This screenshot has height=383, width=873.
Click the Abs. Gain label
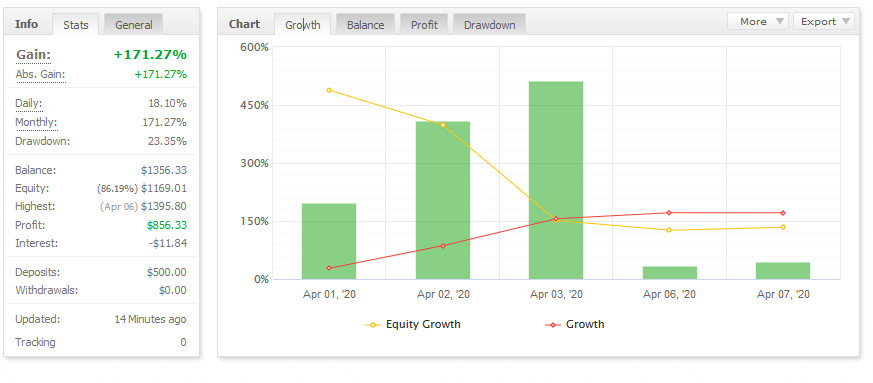[x=40, y=75]
